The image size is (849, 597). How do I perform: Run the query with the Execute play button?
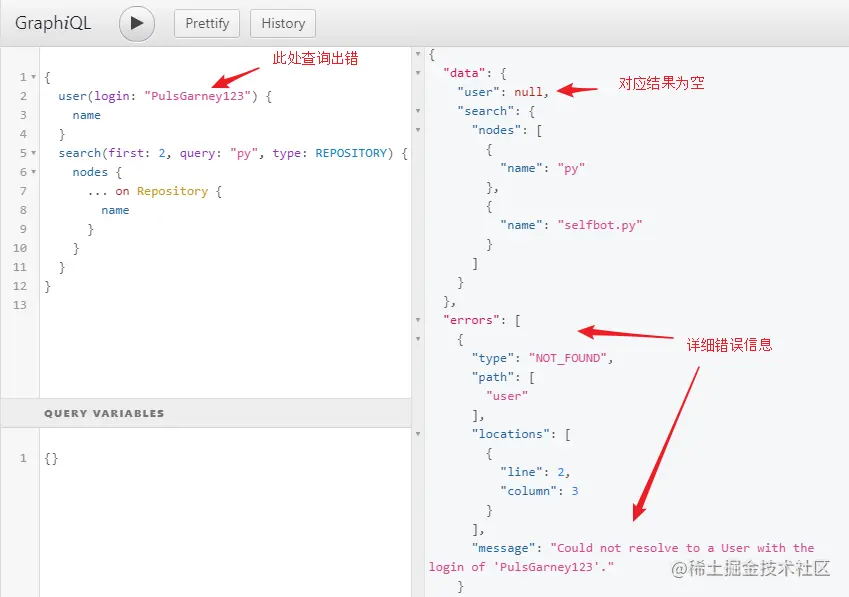137,24
